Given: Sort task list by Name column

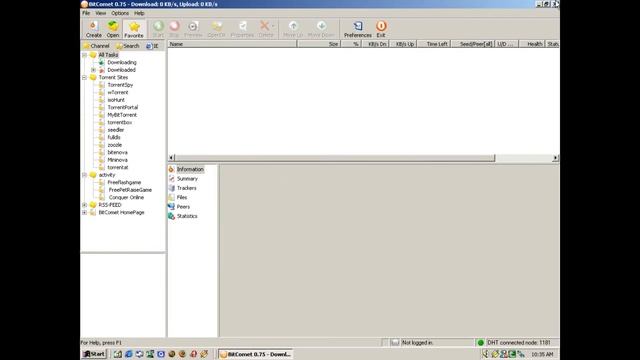Looking at the screenshot, I should [x=232, y=44].
